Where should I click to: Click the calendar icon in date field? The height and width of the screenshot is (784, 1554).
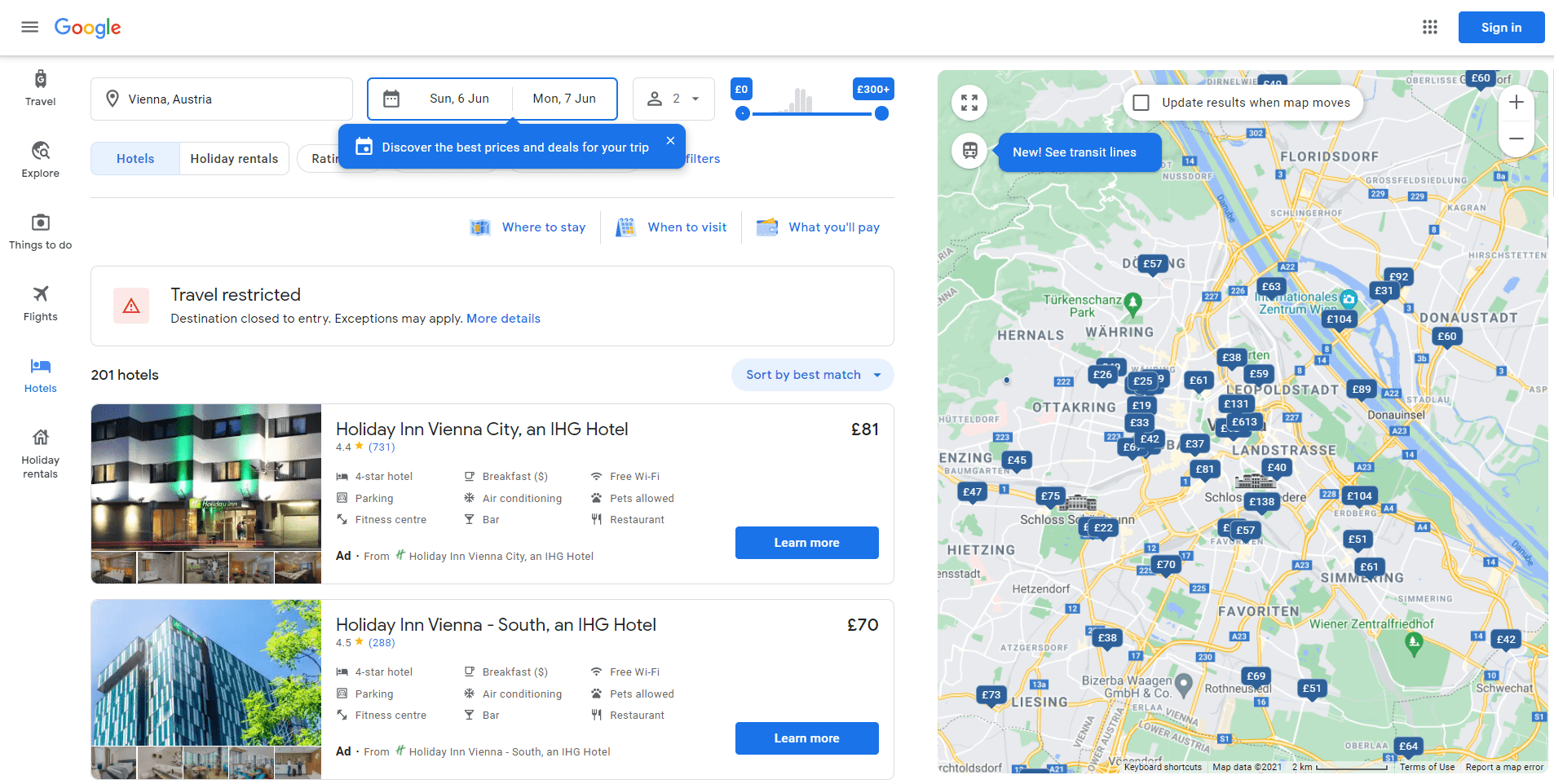point(391,99)
